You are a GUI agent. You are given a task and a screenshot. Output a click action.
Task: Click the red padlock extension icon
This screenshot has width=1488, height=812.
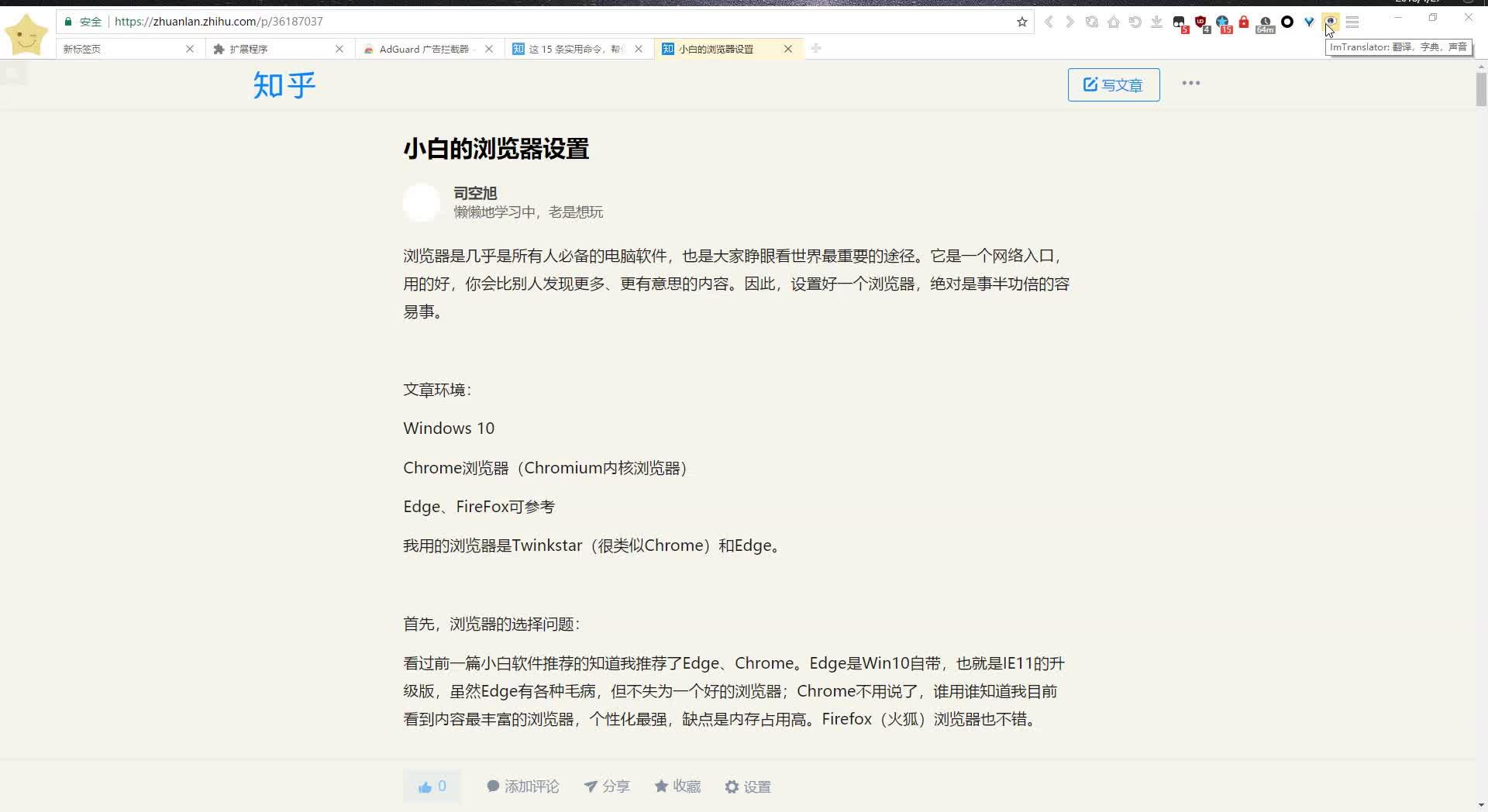(x=1244, y=22)
